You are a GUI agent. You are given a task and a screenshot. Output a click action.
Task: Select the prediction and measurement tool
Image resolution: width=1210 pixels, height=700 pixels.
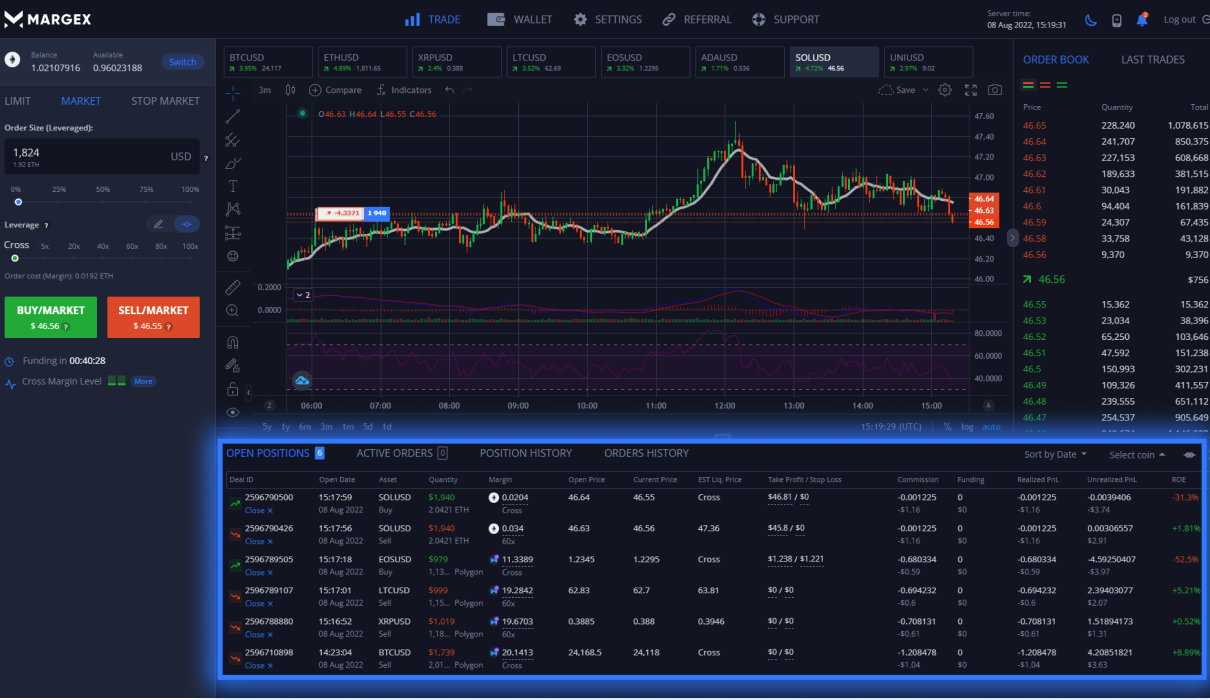click(x=232, y=233)
